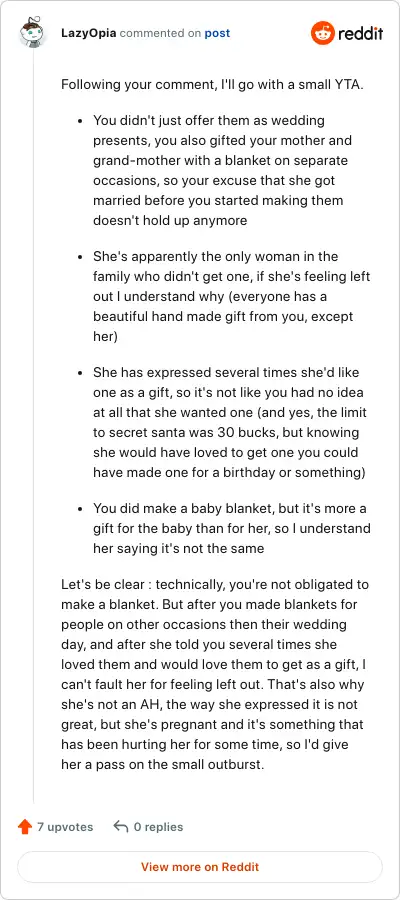This screenshot has width=400, height=900.
Task: Collapse thread using the vertical comment line
Action: 33,425
